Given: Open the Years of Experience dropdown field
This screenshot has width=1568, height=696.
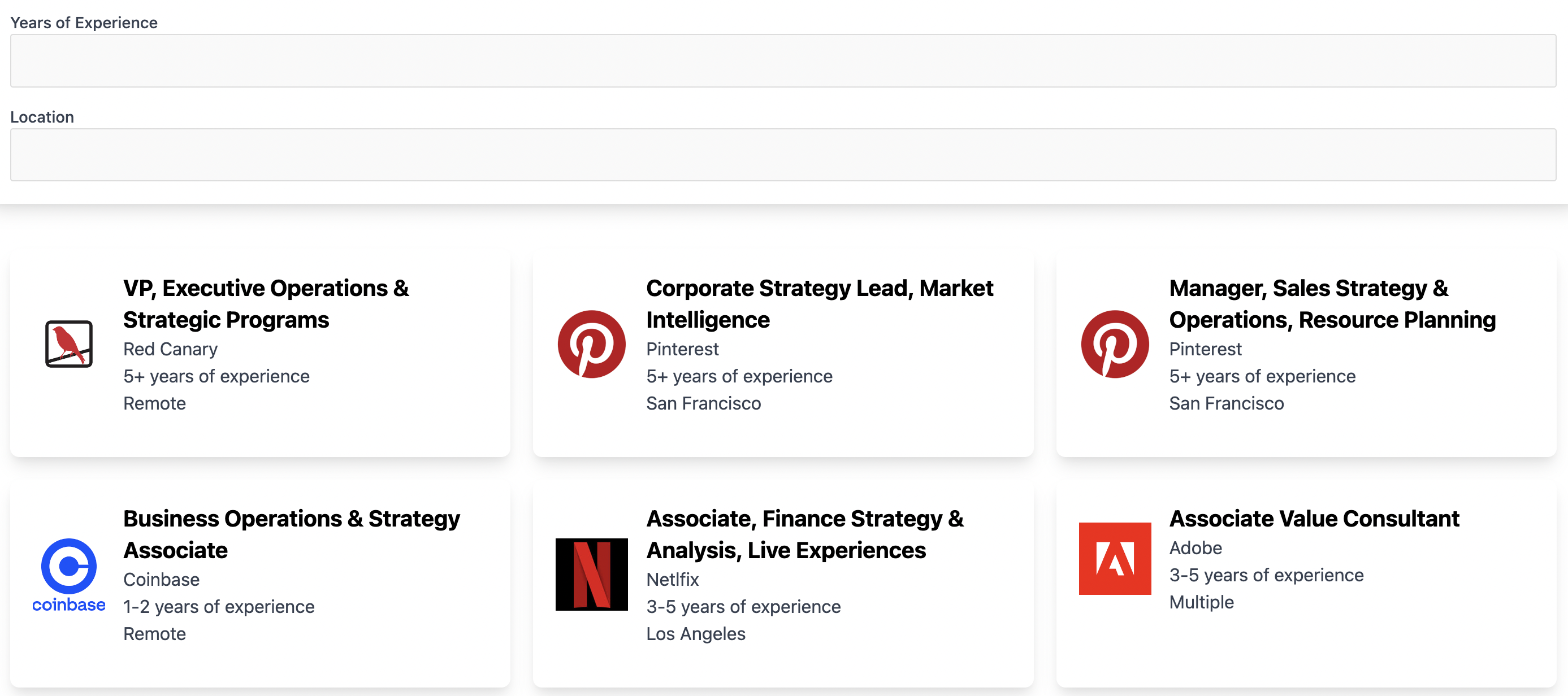Looking at the screenshot, I should pos(783,60).
